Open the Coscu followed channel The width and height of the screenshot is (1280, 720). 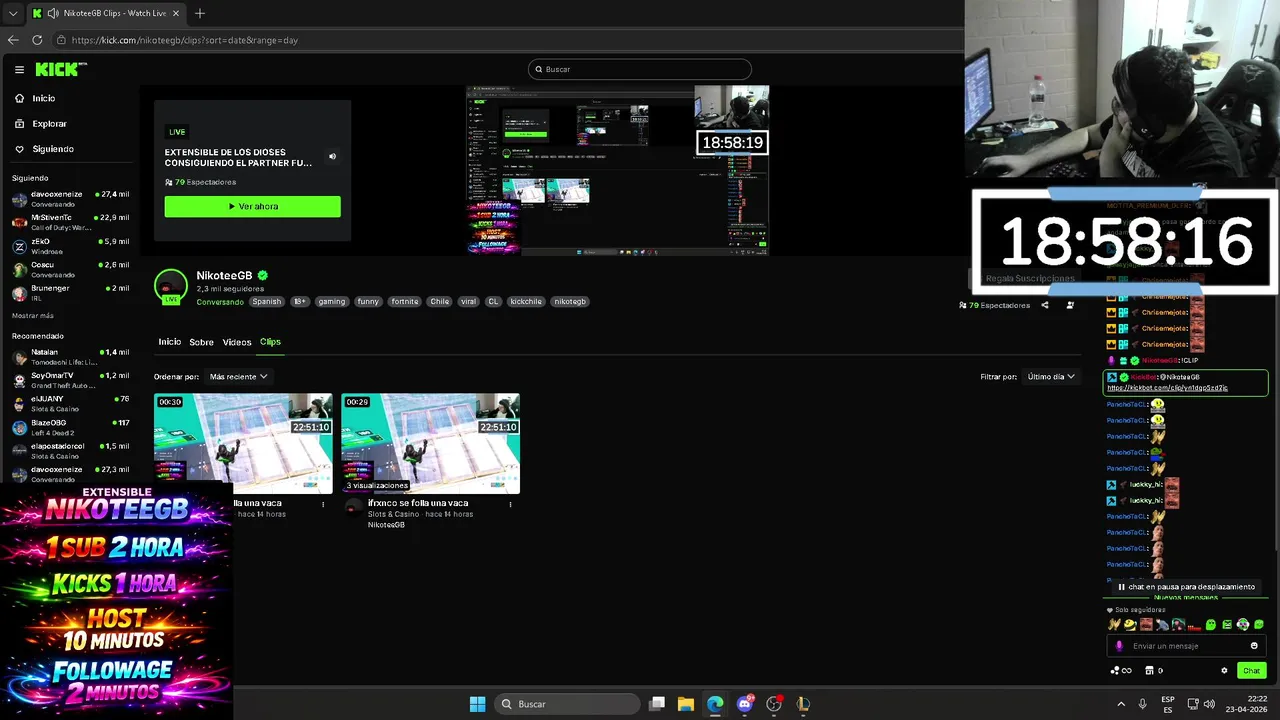(70, 269)
